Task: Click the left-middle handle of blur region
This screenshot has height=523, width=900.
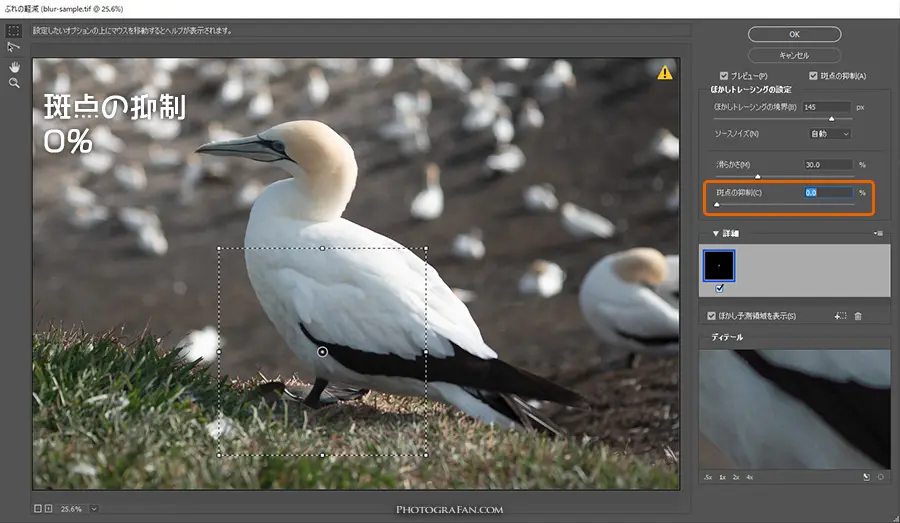Action: [219, 351]
